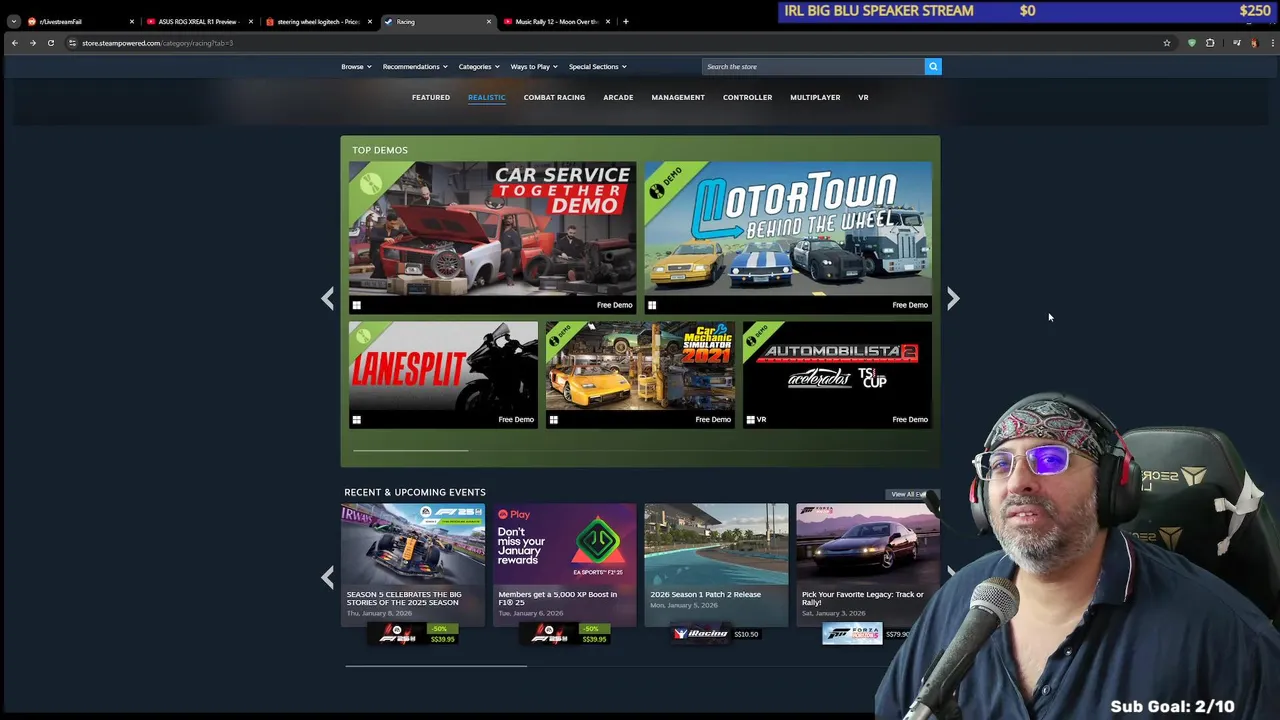Close the steering wheel logitech tab

tap(369, 21)
